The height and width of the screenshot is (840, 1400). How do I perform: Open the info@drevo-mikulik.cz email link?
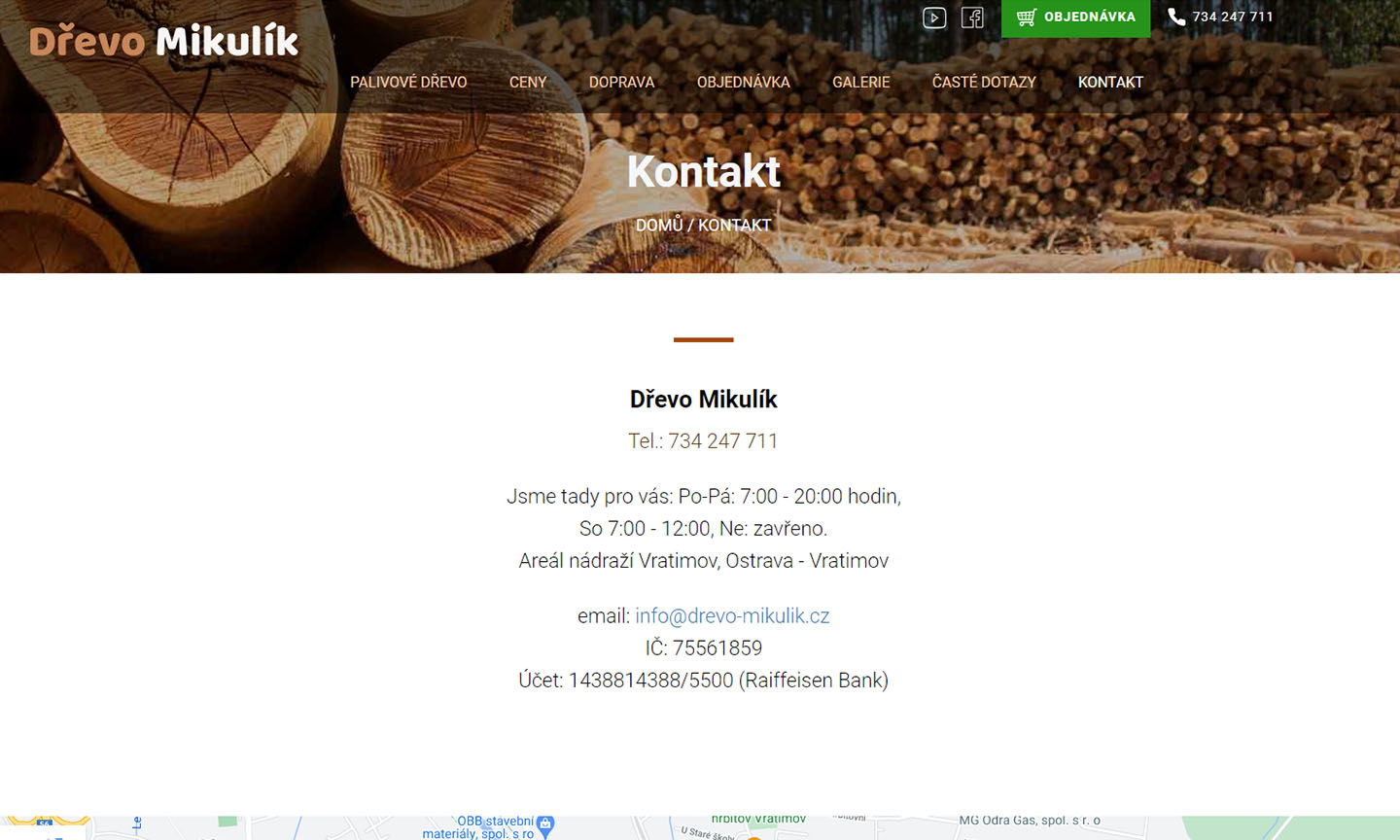coord(732,615)
